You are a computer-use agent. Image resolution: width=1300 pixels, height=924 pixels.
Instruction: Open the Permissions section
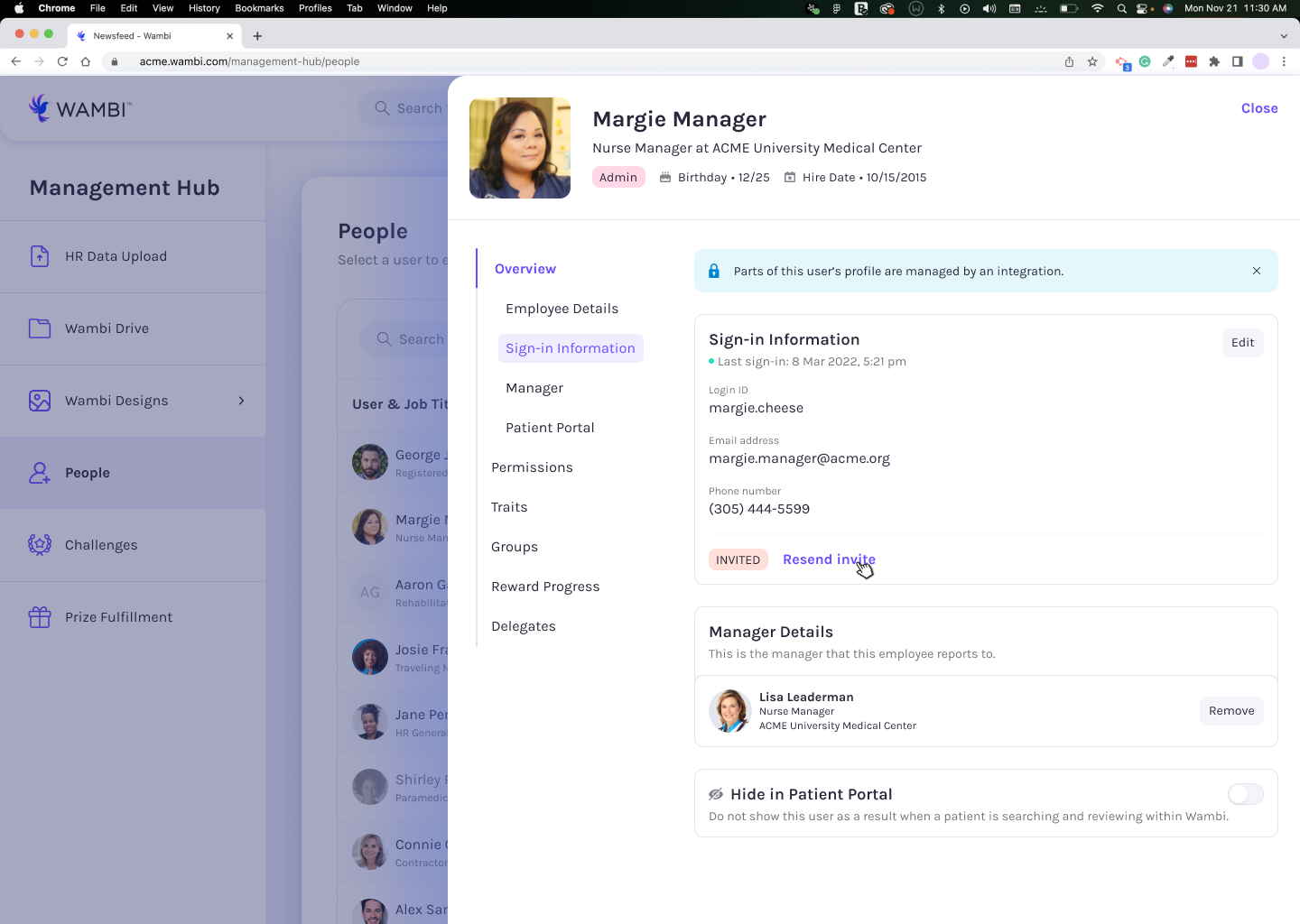click(x=532, y=467)
